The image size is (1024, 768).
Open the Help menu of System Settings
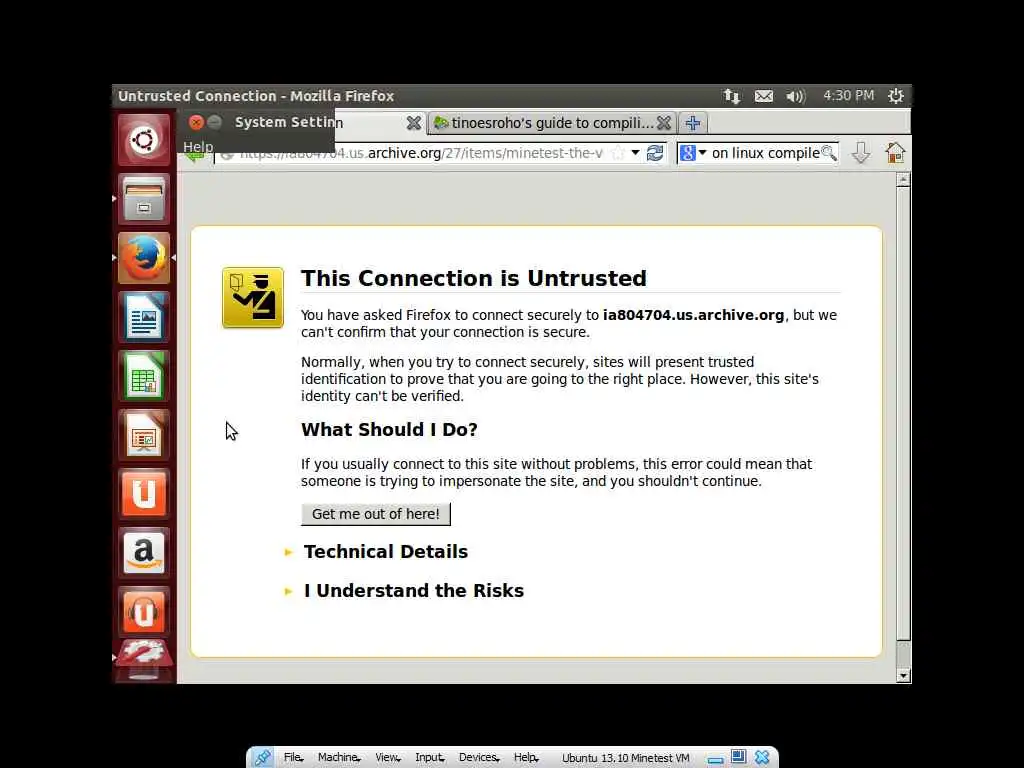[198, 147]
